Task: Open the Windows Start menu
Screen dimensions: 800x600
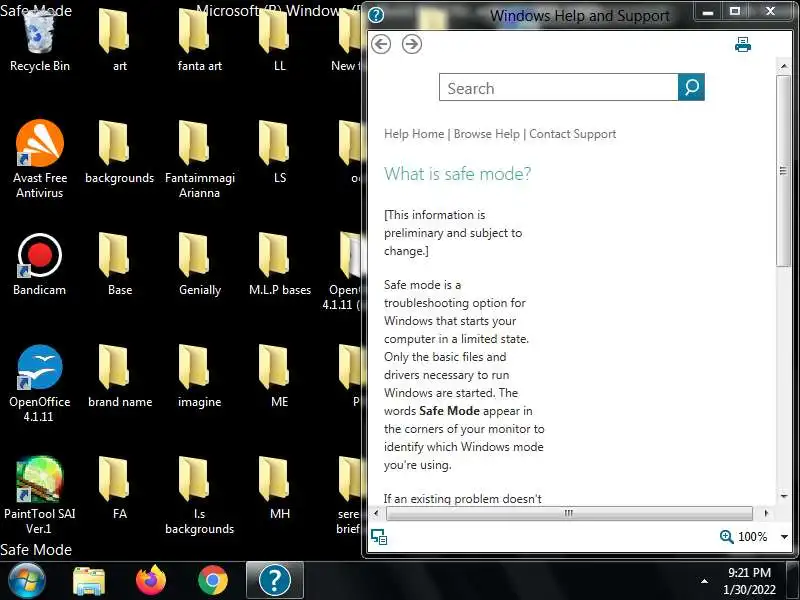Action: point(27,581)
